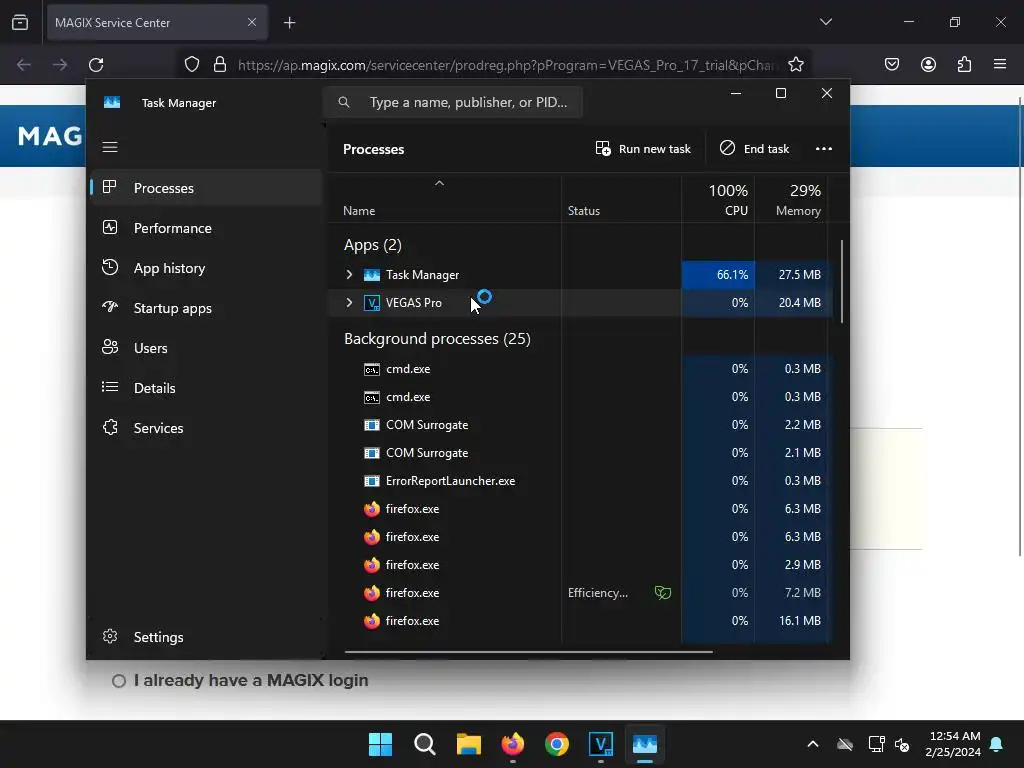Click the horizontal scrollbar under process list
This screenshot has height=768, width=1024.
[528, 651]
